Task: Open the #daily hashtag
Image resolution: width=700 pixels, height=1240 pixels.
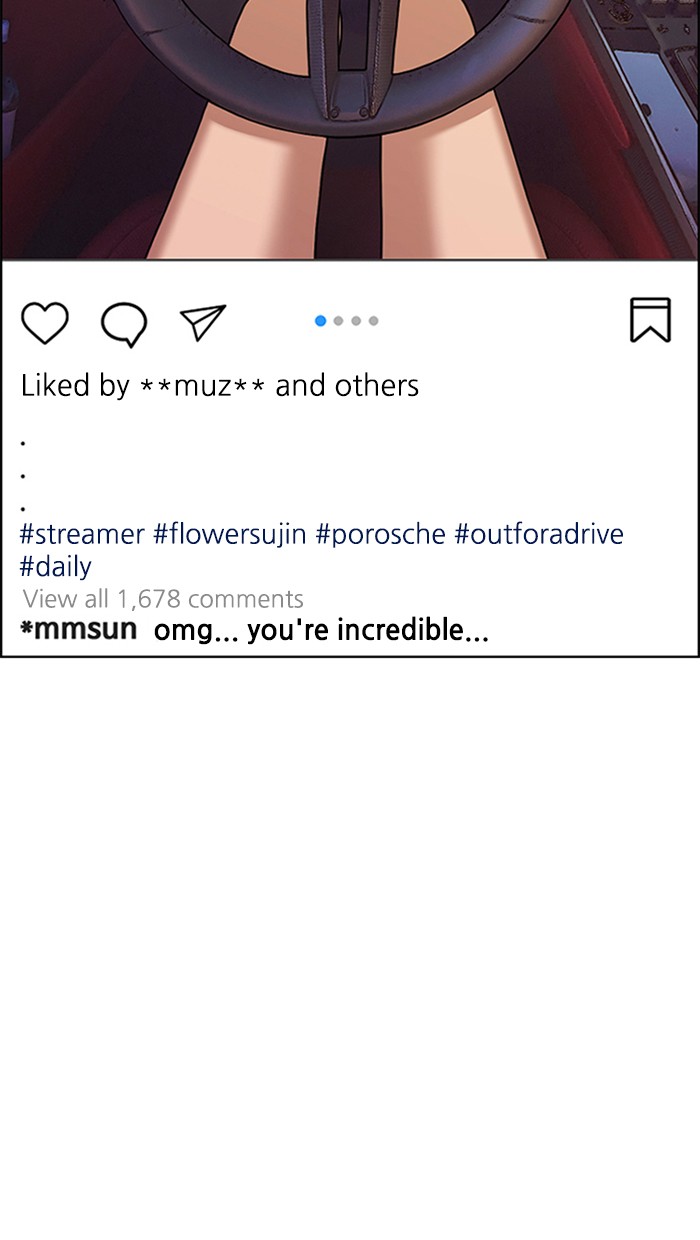Action: pyautogui.click(x=55, y=567)
